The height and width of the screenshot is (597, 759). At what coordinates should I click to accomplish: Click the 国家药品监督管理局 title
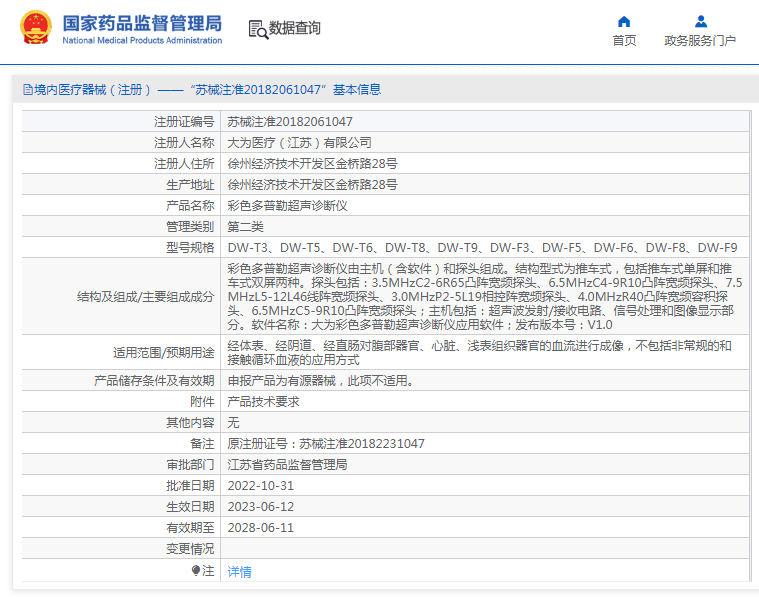pyautogui.click(x=142, y=23)
